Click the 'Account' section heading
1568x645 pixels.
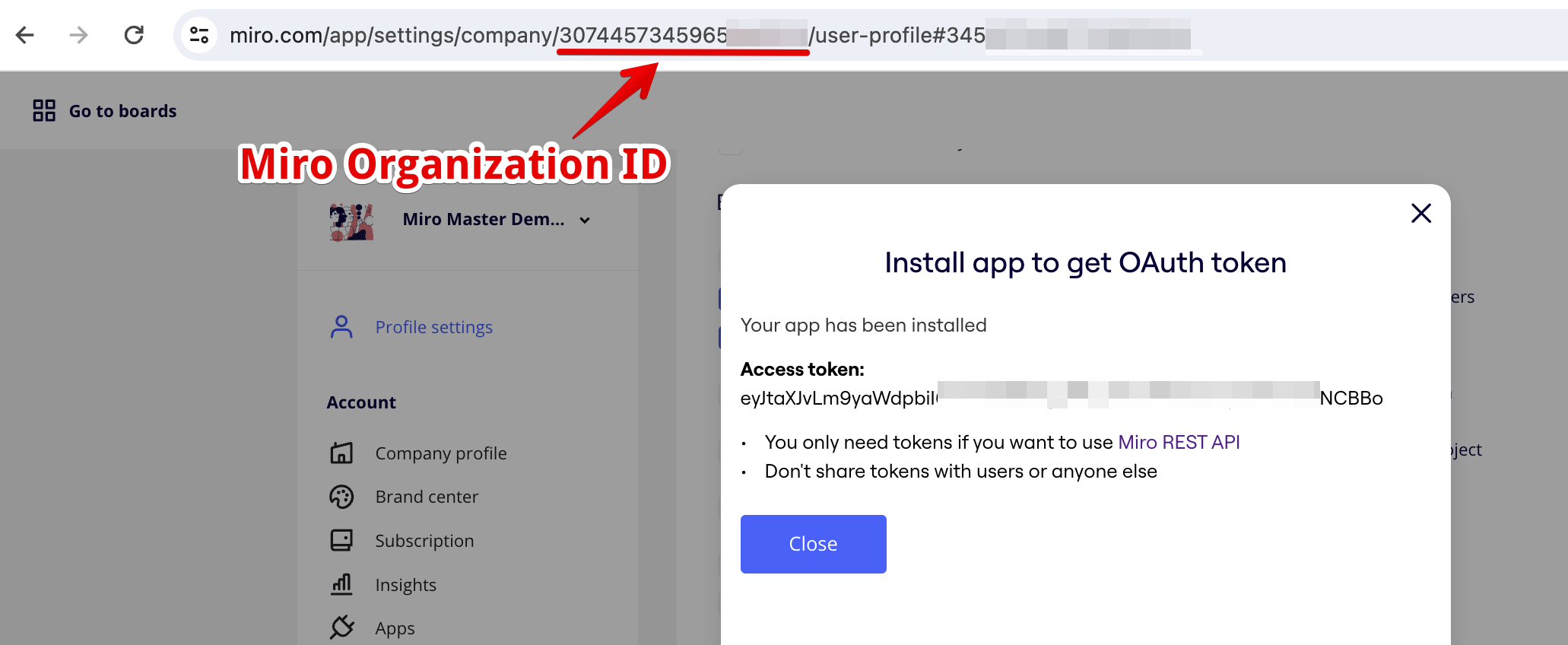click(x=361, y=402)
